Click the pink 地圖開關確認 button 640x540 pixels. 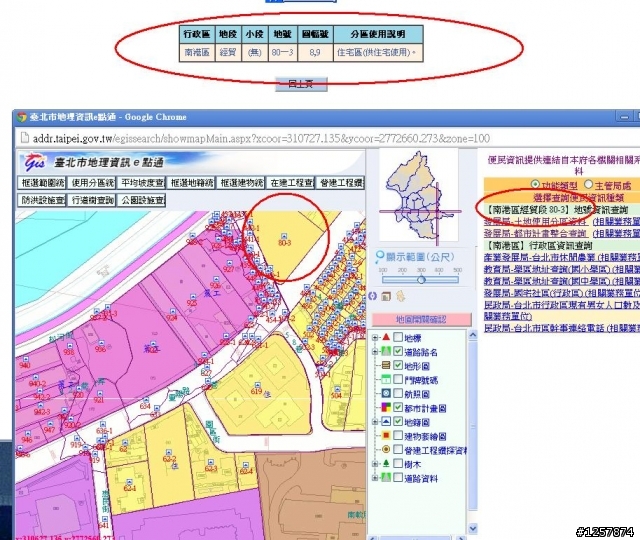(x=422, y=319)
